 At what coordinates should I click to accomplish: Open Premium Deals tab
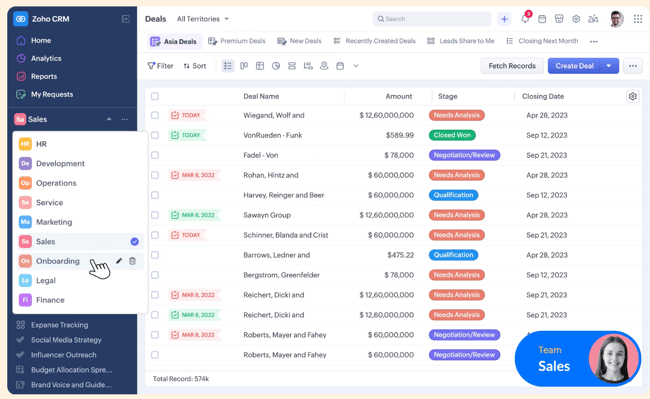(237, 41)
